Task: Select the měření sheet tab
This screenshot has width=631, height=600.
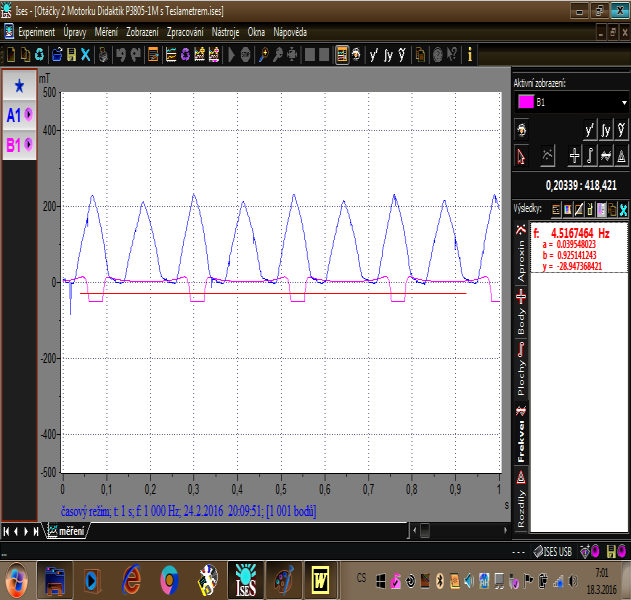Action: coord(66,531)
